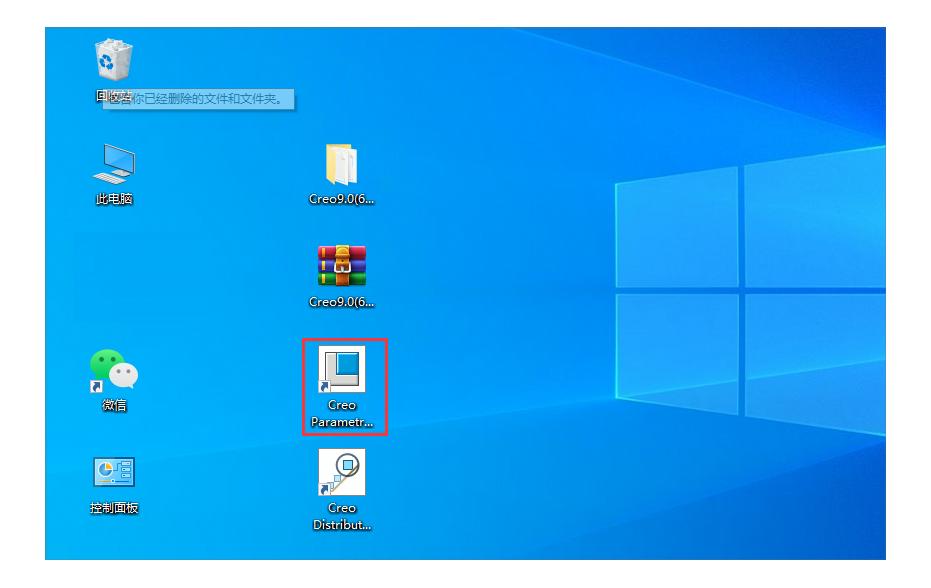Click the 此电脑 label text
The image size is (931, 588).
(x=114, y=199)
